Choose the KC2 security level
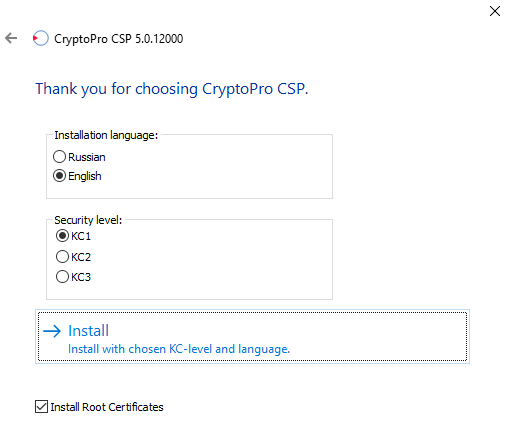 coord(62,257)
